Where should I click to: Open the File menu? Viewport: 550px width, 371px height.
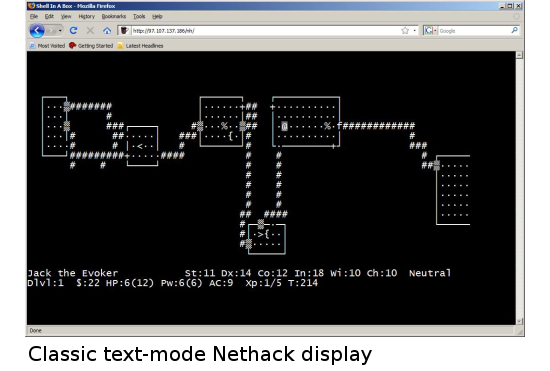(34, 16)
